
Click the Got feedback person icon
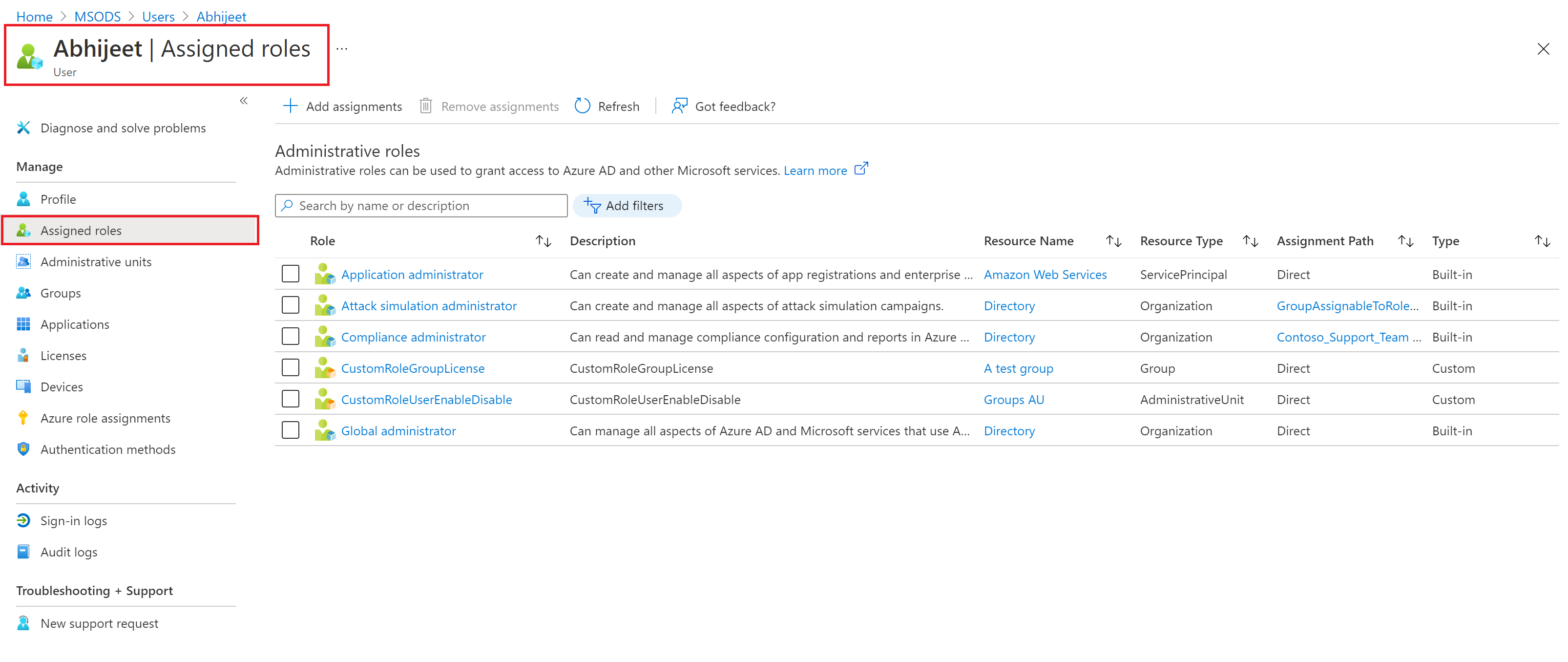click(679, 106)
